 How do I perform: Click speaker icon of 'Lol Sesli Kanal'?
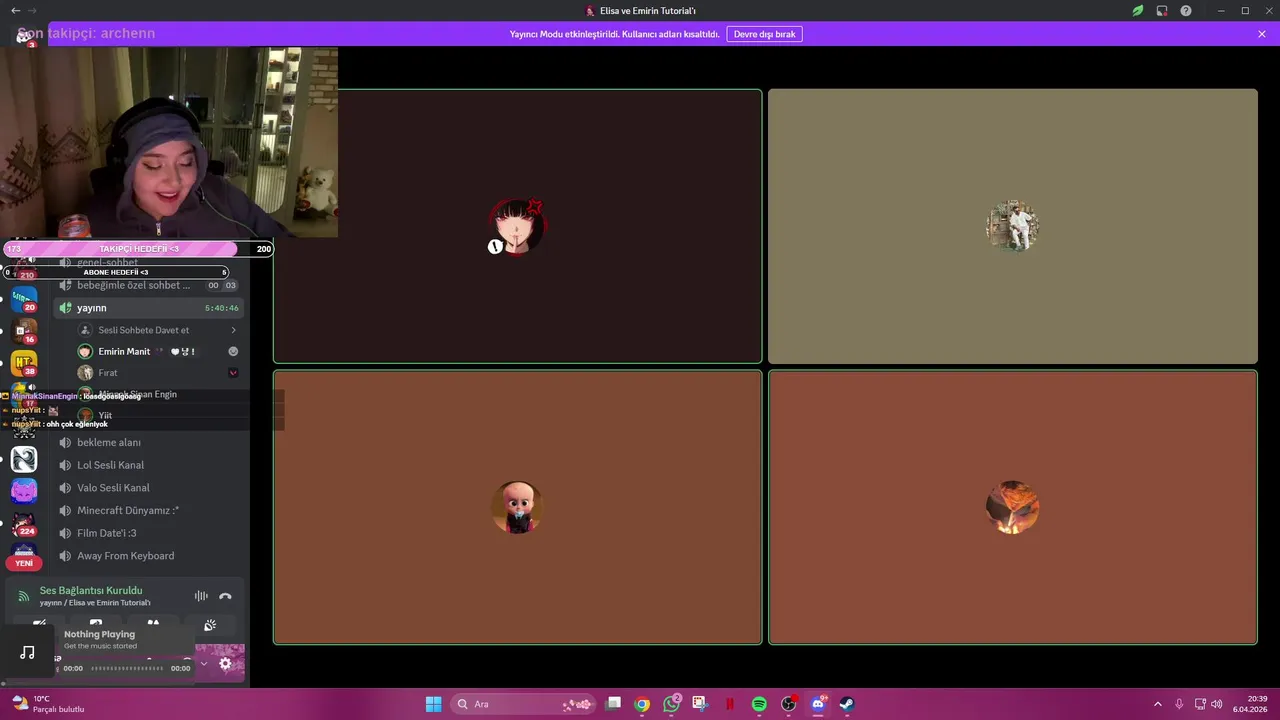65,465
